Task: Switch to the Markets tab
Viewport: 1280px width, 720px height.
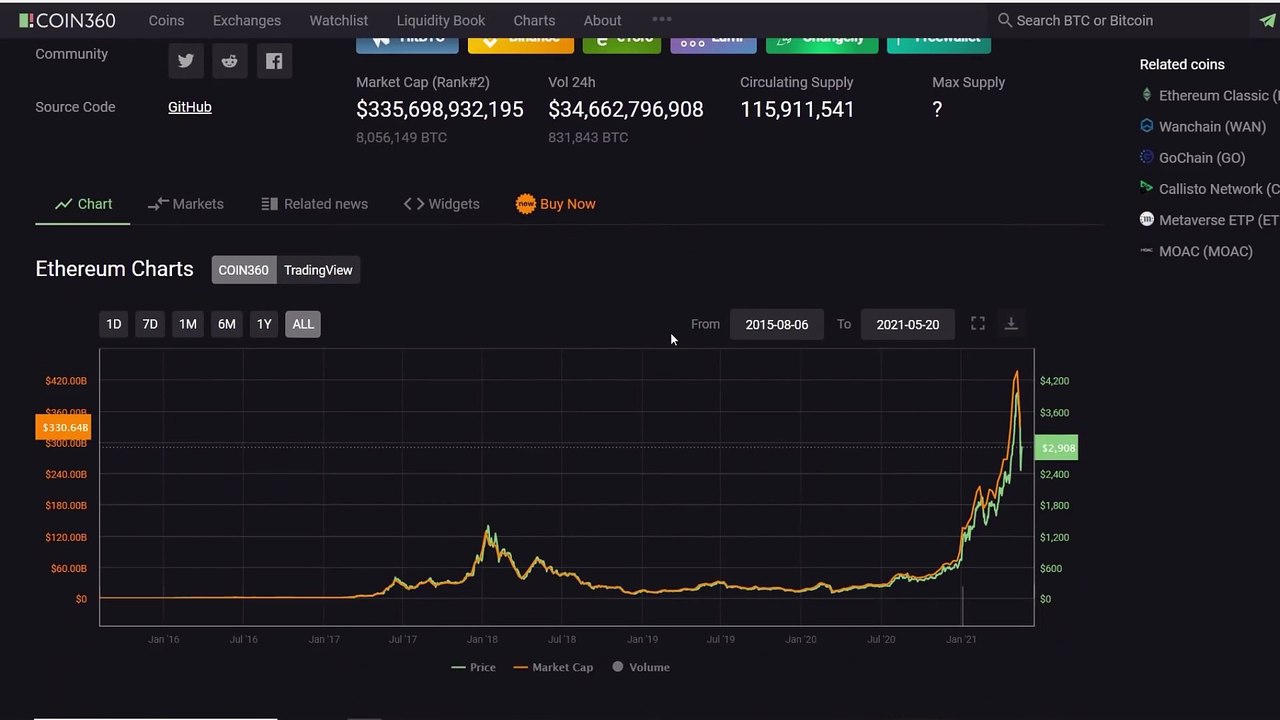Action: coord(186,204)
